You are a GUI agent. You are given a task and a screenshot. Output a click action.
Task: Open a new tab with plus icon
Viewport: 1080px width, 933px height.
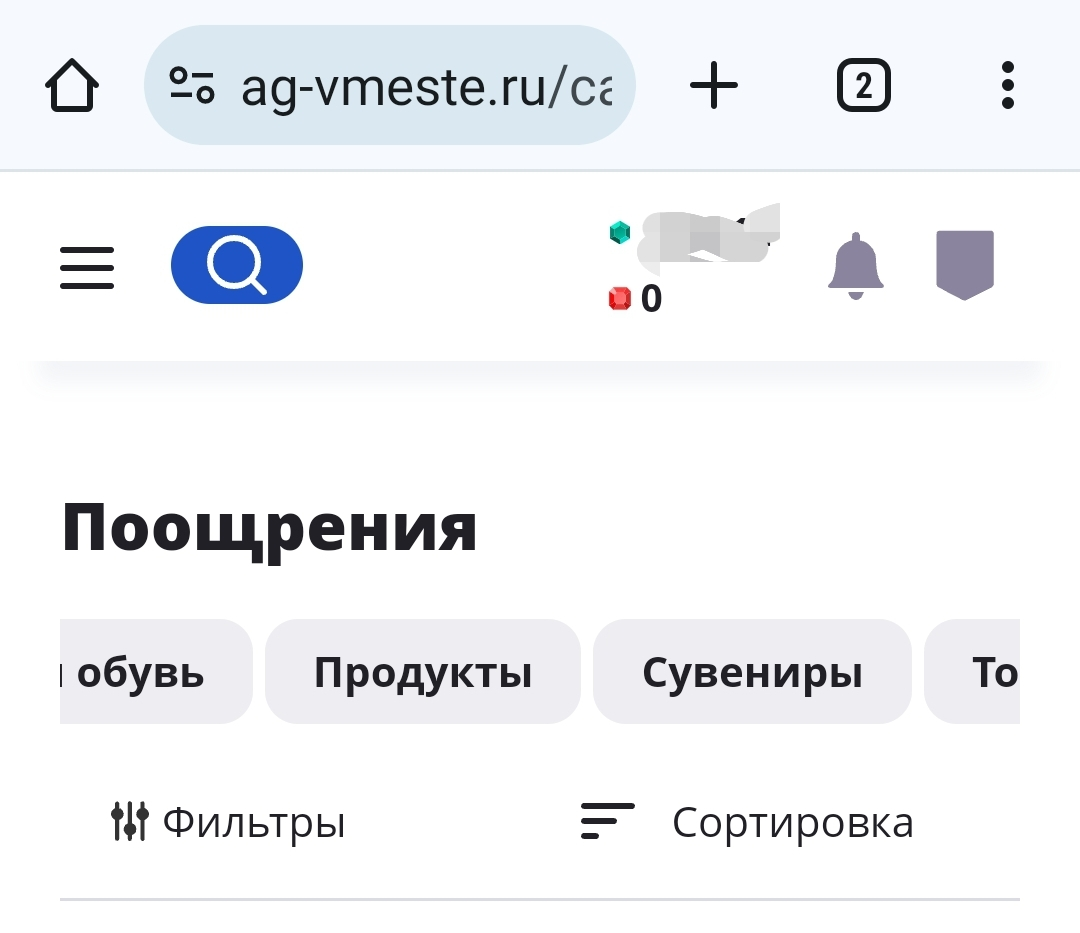coord(714,85)
